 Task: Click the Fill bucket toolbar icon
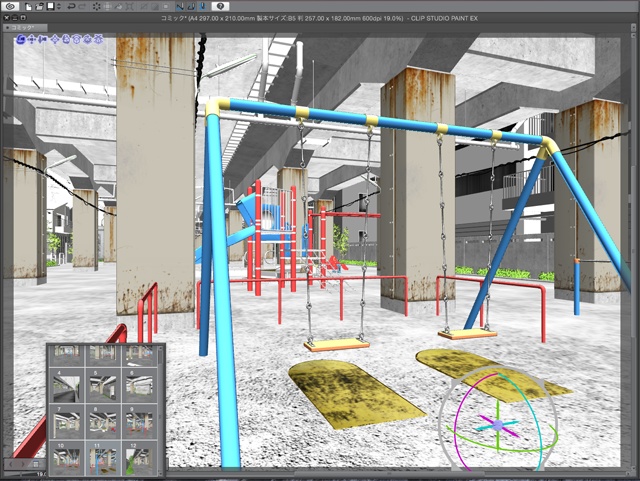click(x=118, y=7)
